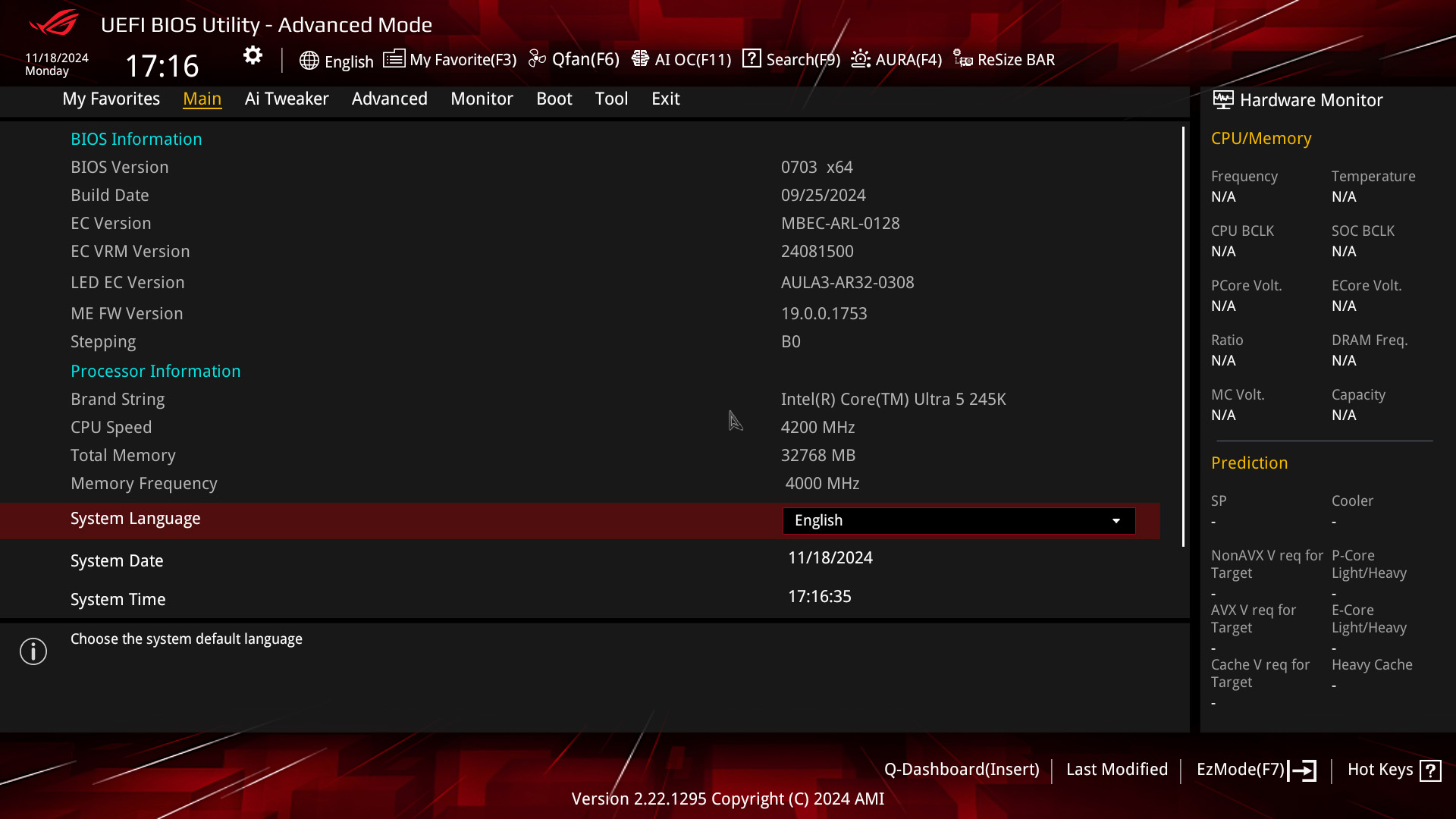Click the 17:16 clock display
Viewport: 1456px width, 819px height.
162,66
